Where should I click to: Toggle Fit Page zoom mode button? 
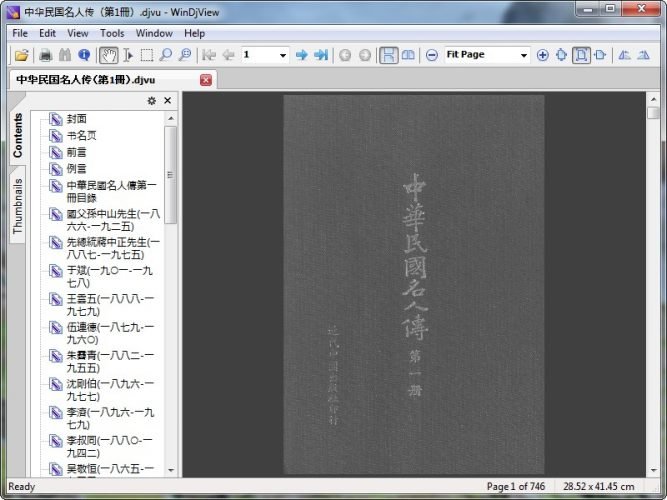point(581,55)
